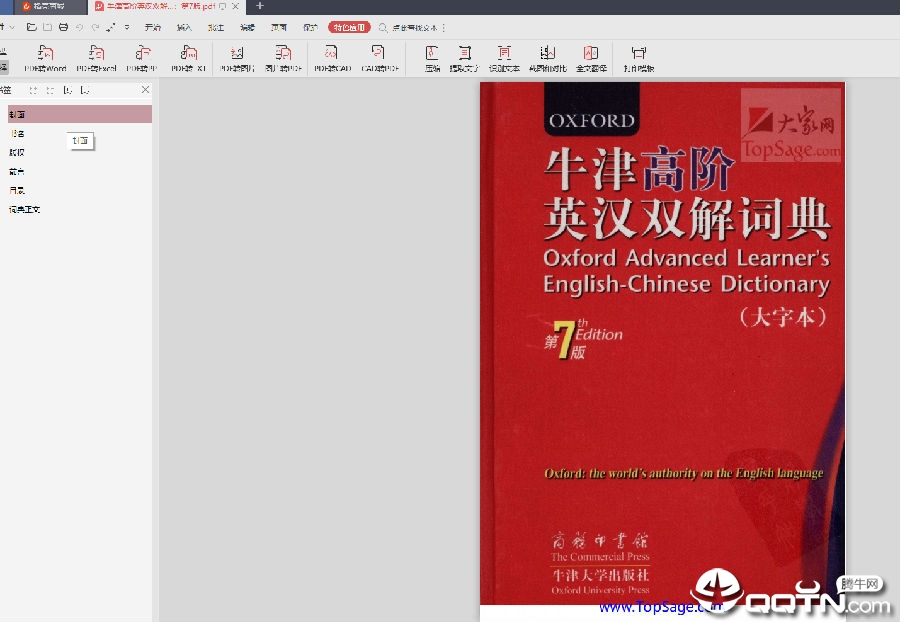Screen dimensions: 900x622
Task: Open the 编辑 (Edit) menu tab
Action: [247, 27]
